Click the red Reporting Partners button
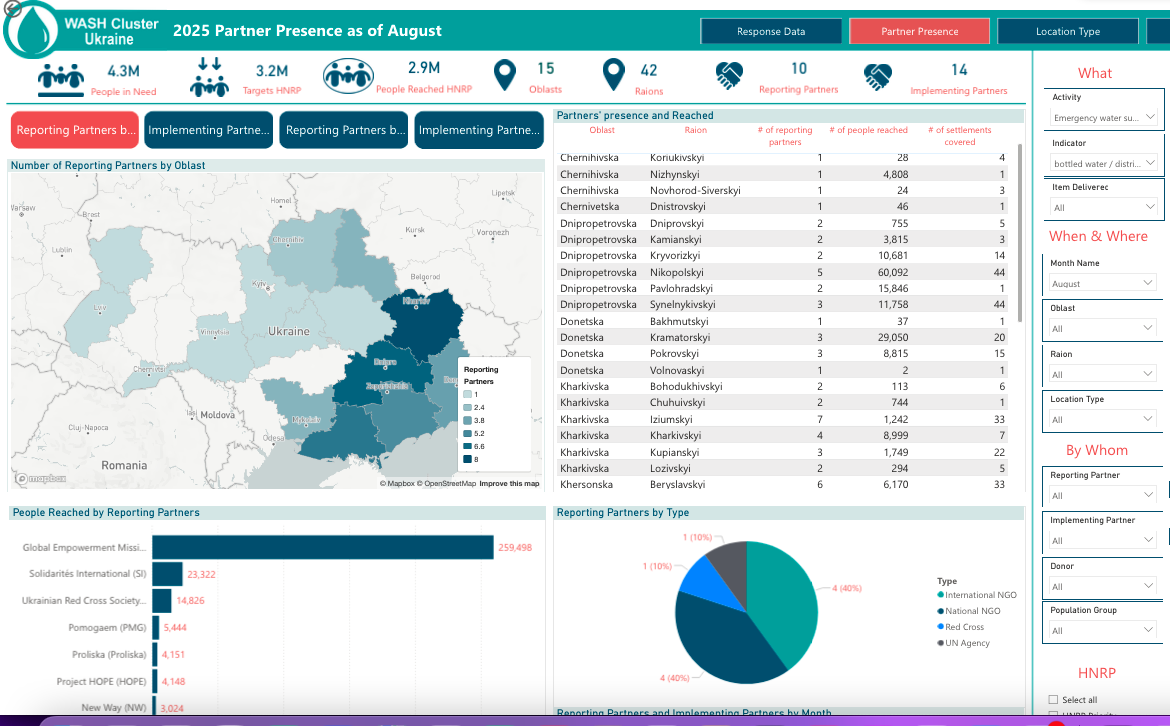1170x726 pixels. tap(76, 130)
